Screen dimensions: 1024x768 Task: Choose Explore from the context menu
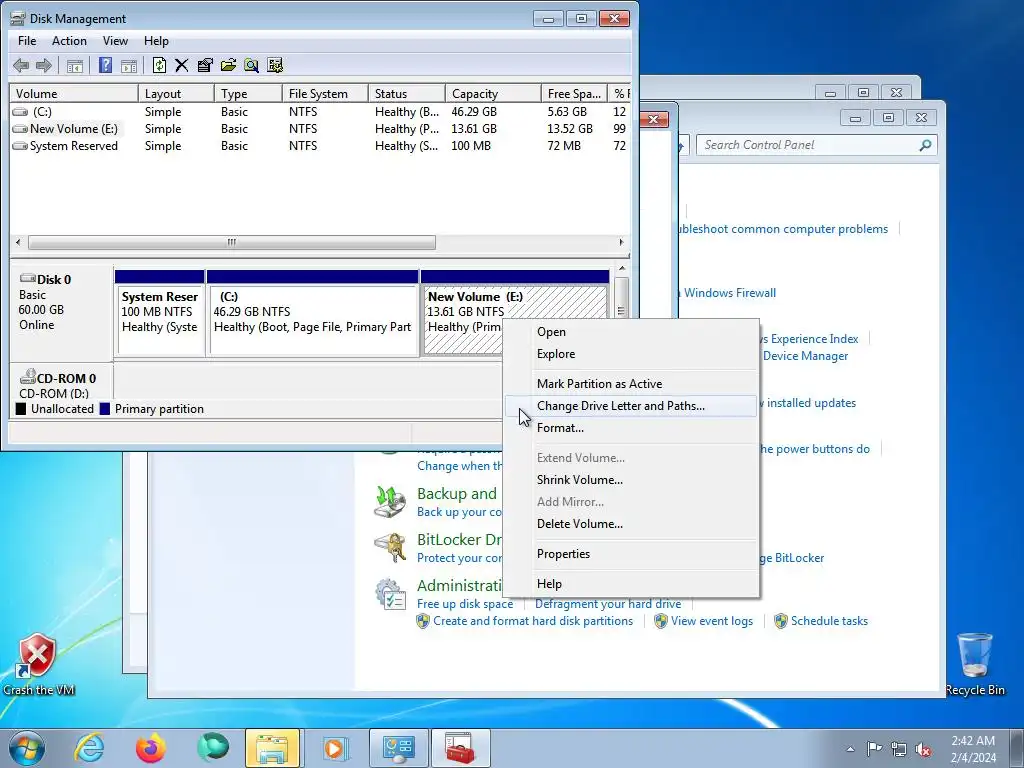point(632,354)
